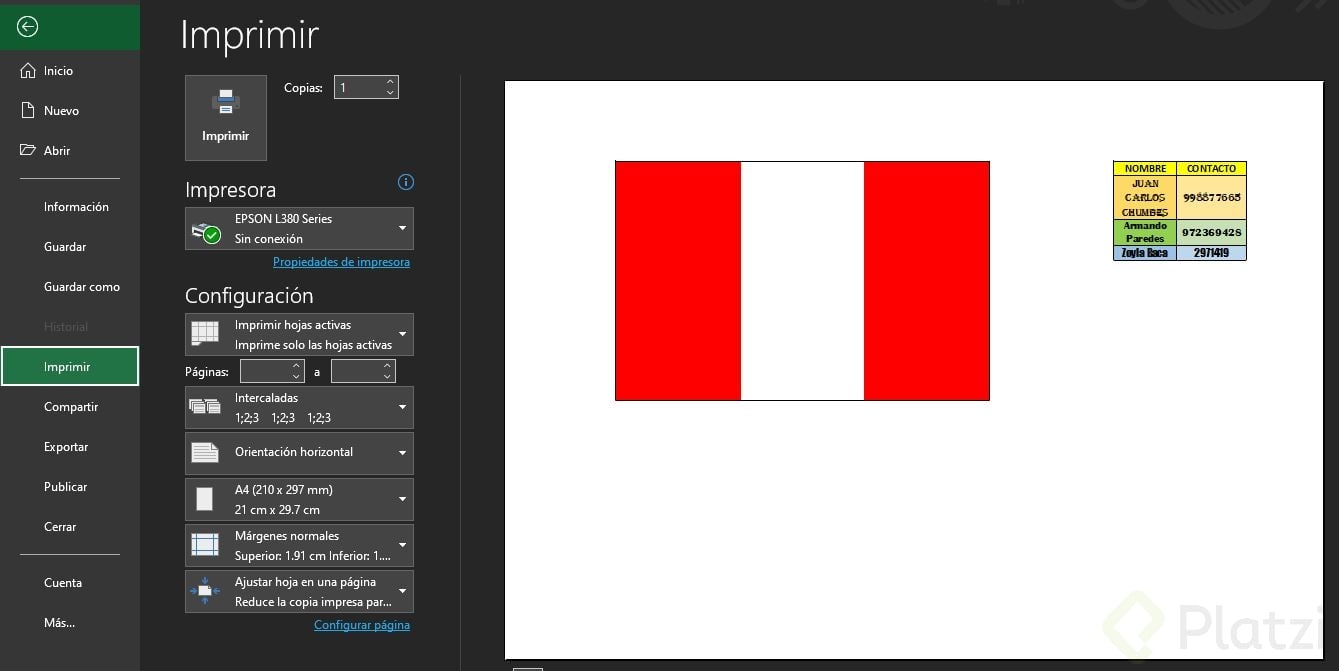Click the Márgenes normales icon
The image size is (1339, 671).
coord(205,545)
